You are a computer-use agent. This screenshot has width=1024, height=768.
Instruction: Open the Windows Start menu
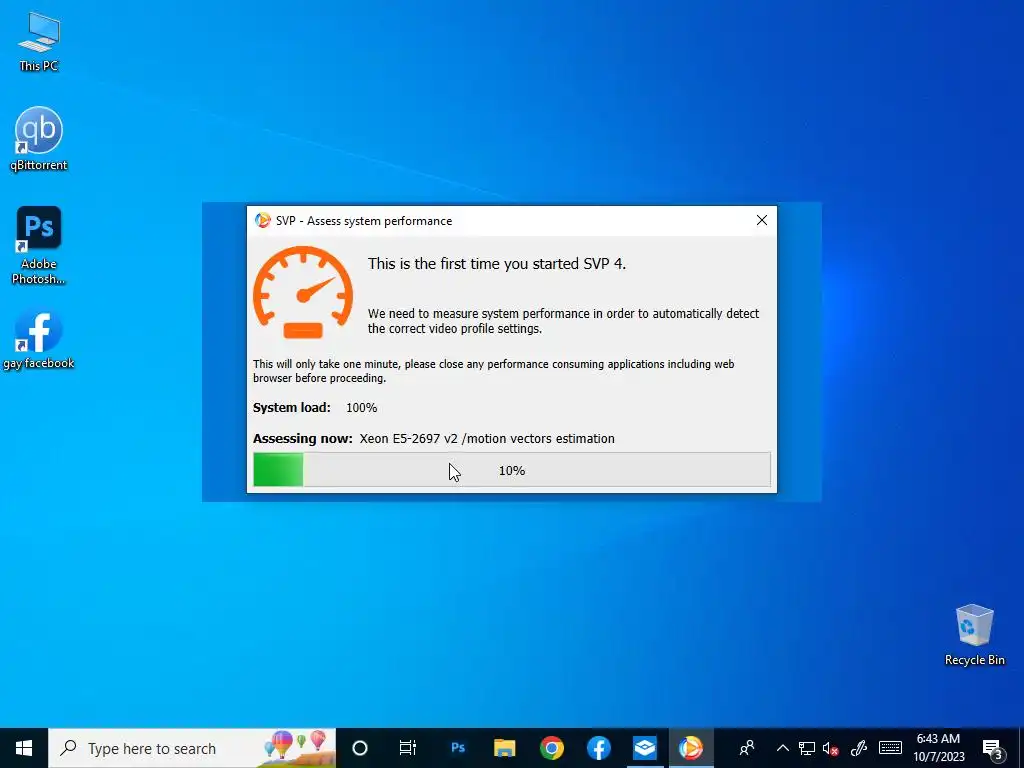(x=24, y=748)
